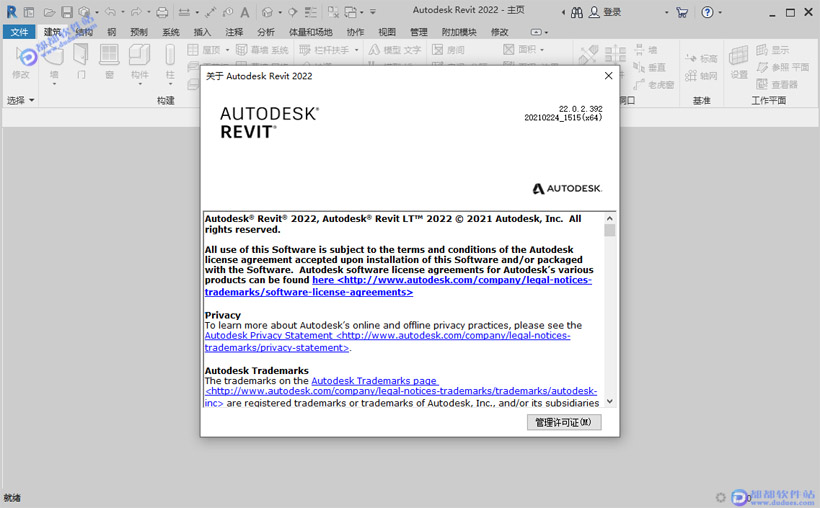820x508 pixels.
Task: Click the work plane Set (设置) tool
Action: 738,62
